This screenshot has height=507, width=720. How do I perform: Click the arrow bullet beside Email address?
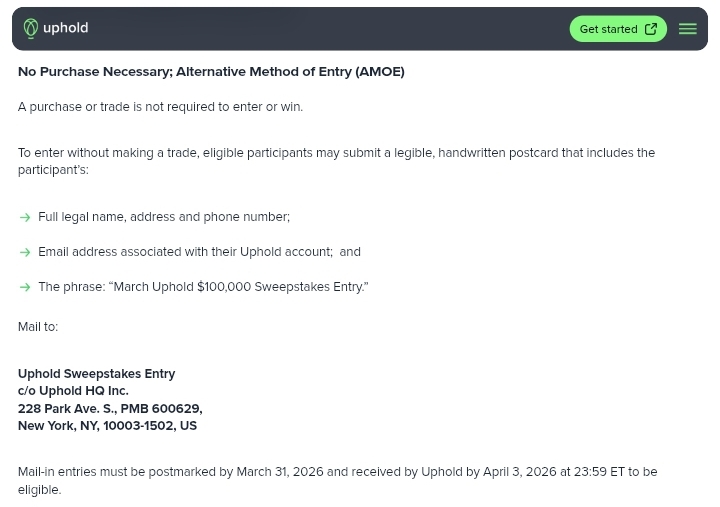coord(25,252)
